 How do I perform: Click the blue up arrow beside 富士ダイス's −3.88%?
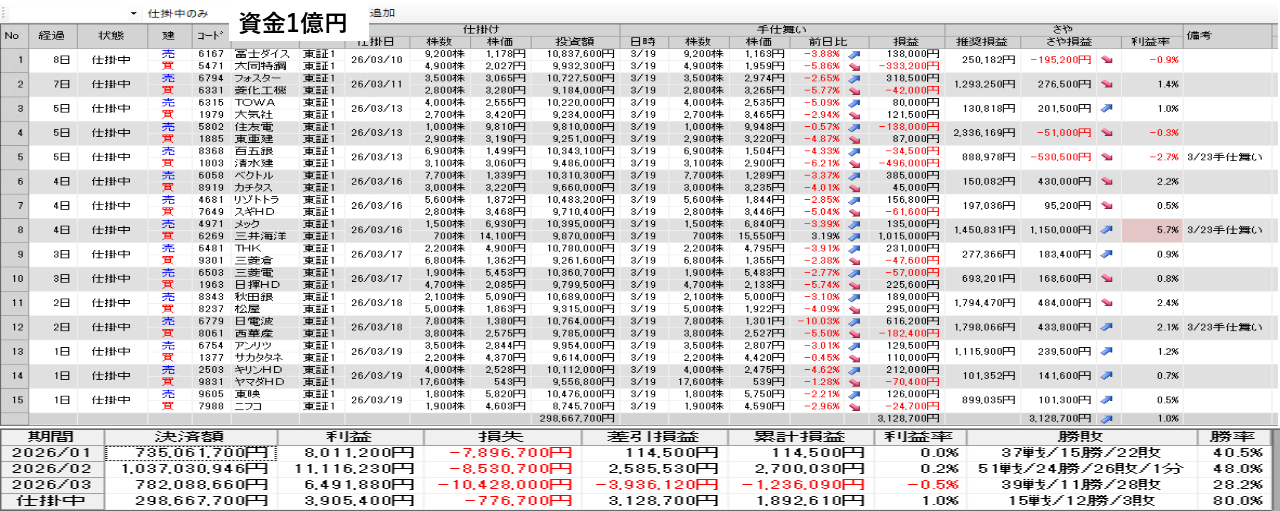click(856, 52)
